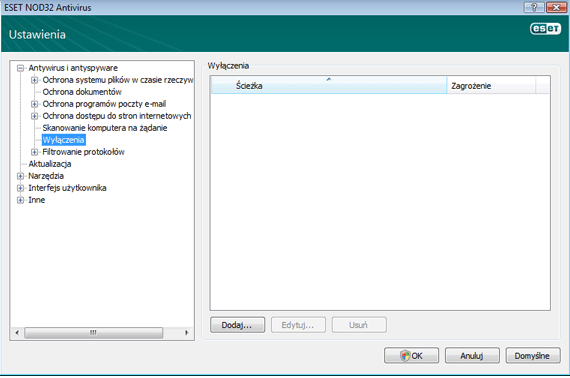Expand the Inne tree node
Viewport: 570px width, 378px height.
[x=20, y=200]
